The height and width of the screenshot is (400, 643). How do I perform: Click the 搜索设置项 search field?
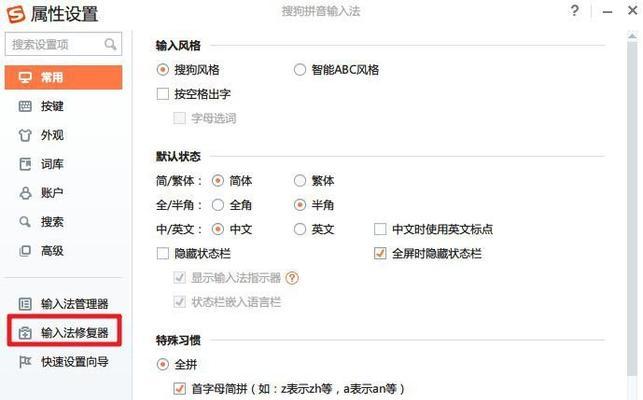(64, 44)
